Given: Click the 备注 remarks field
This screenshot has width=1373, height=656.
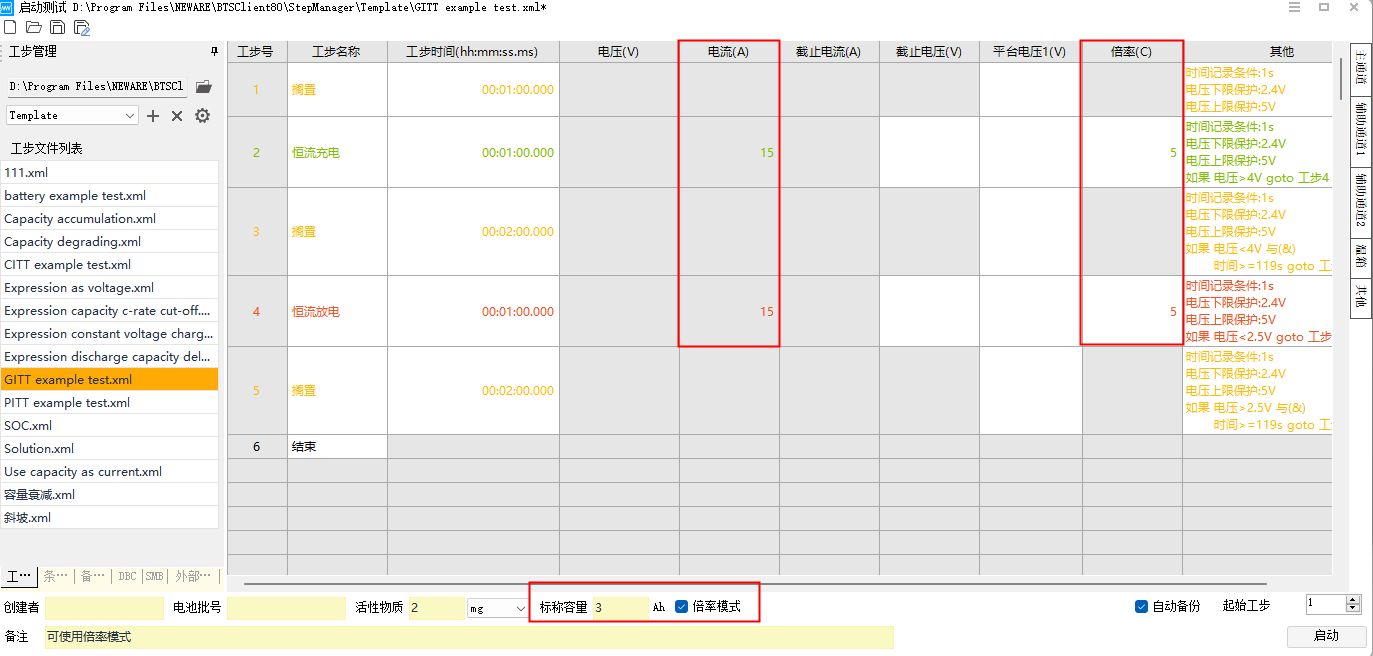Looking at the screenshot, I should (x=469, y=637).
